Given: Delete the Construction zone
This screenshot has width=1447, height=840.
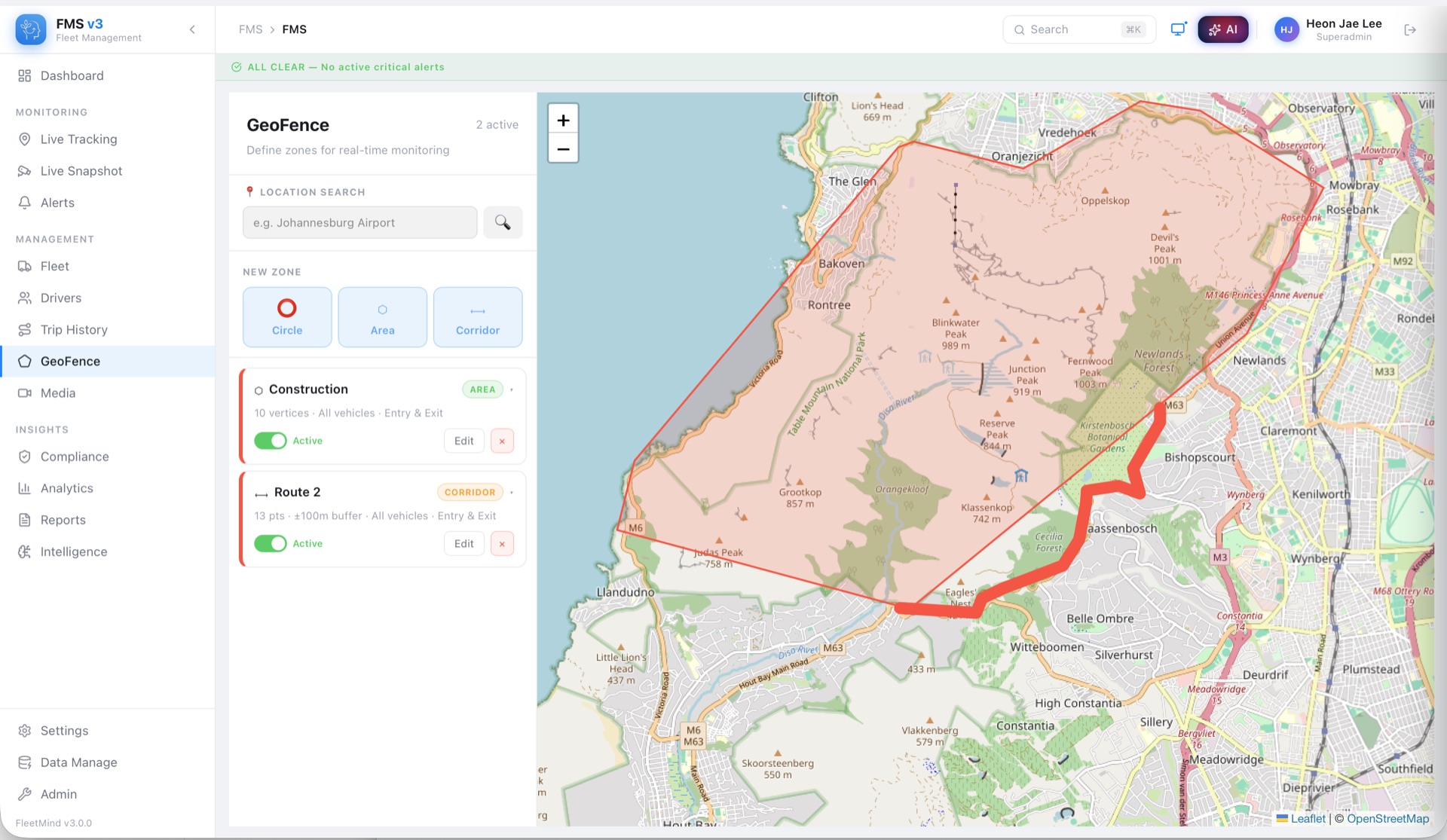Looking at the screenshot, I should click(502, 440).
